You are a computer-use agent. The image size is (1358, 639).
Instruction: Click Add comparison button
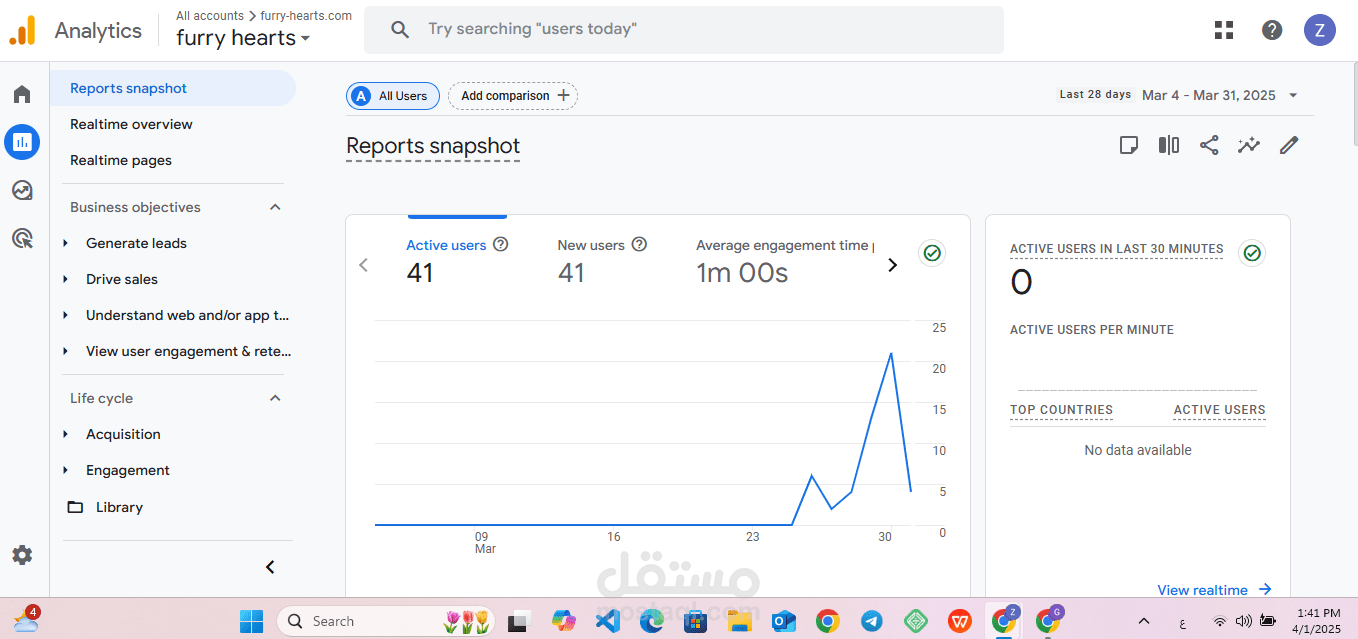tap(513, 96)
